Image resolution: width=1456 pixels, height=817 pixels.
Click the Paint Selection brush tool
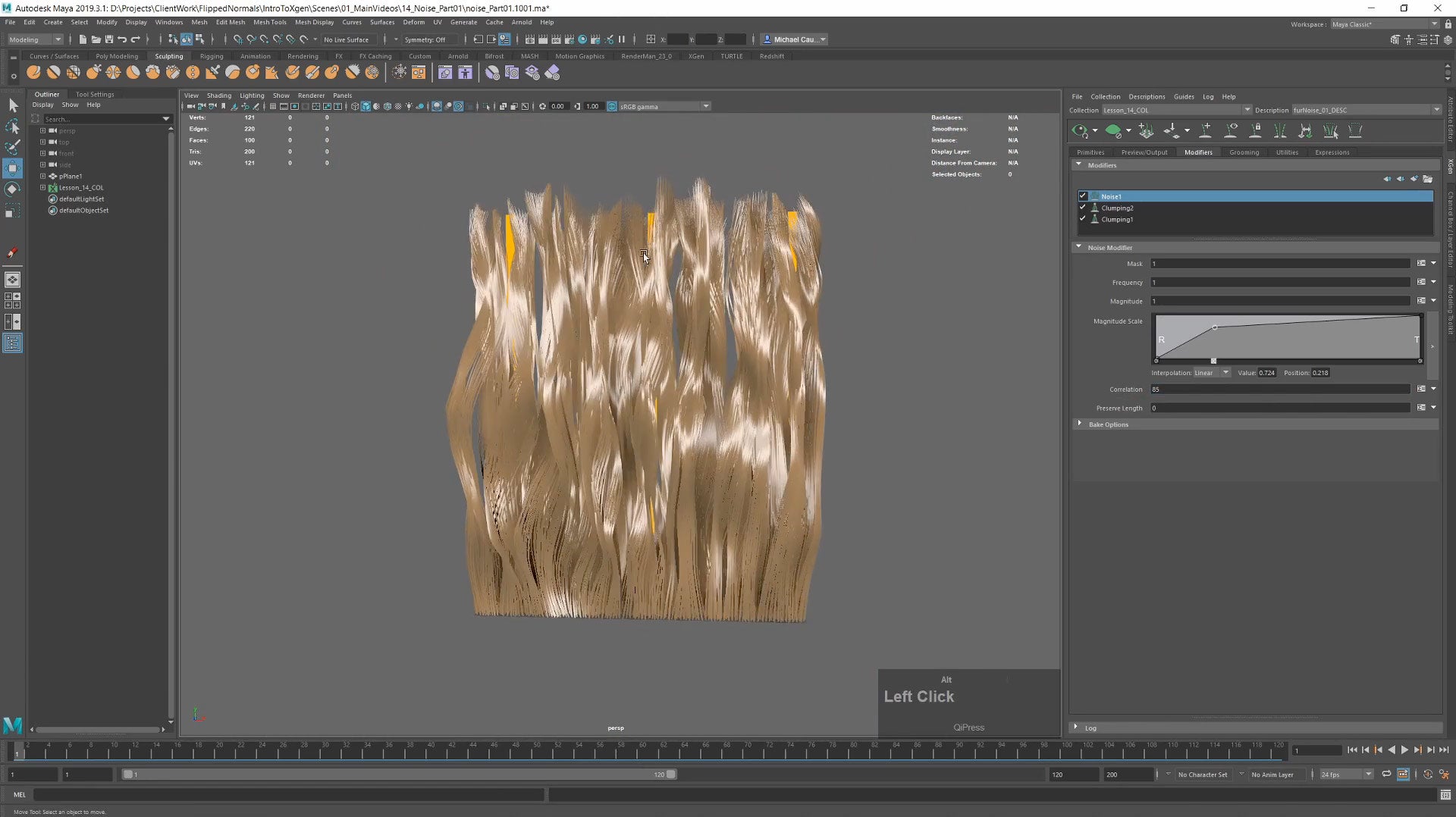[13, 146]
